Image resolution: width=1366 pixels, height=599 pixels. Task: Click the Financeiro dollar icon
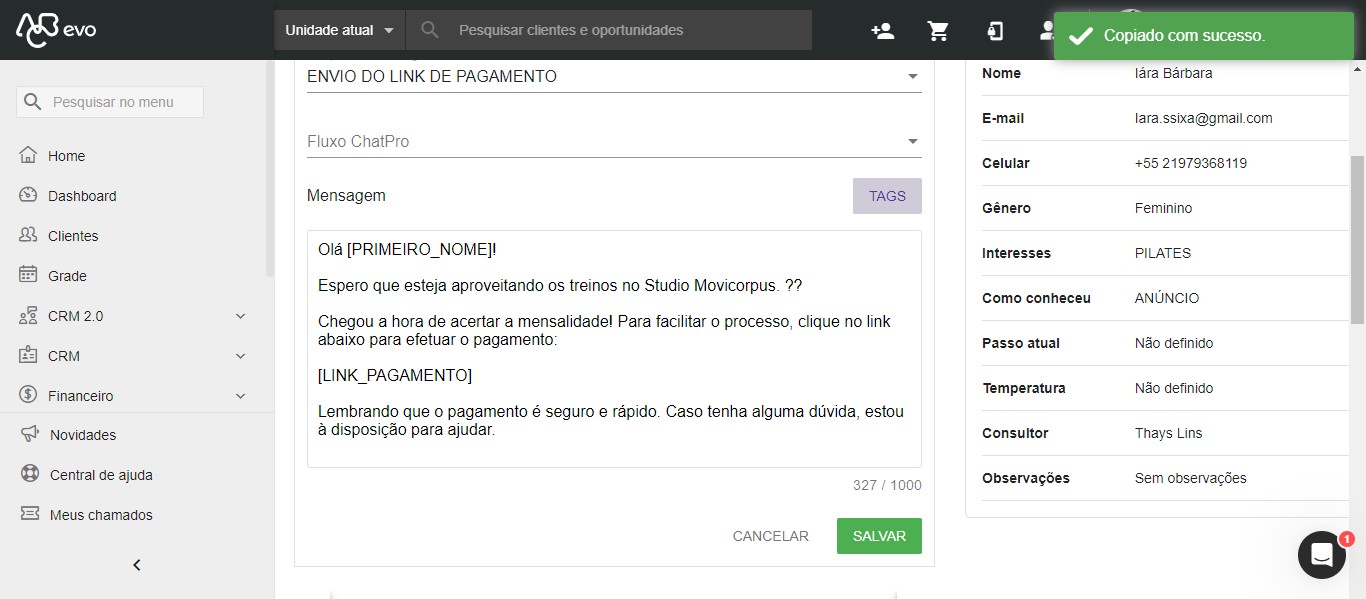pos(28,395)
